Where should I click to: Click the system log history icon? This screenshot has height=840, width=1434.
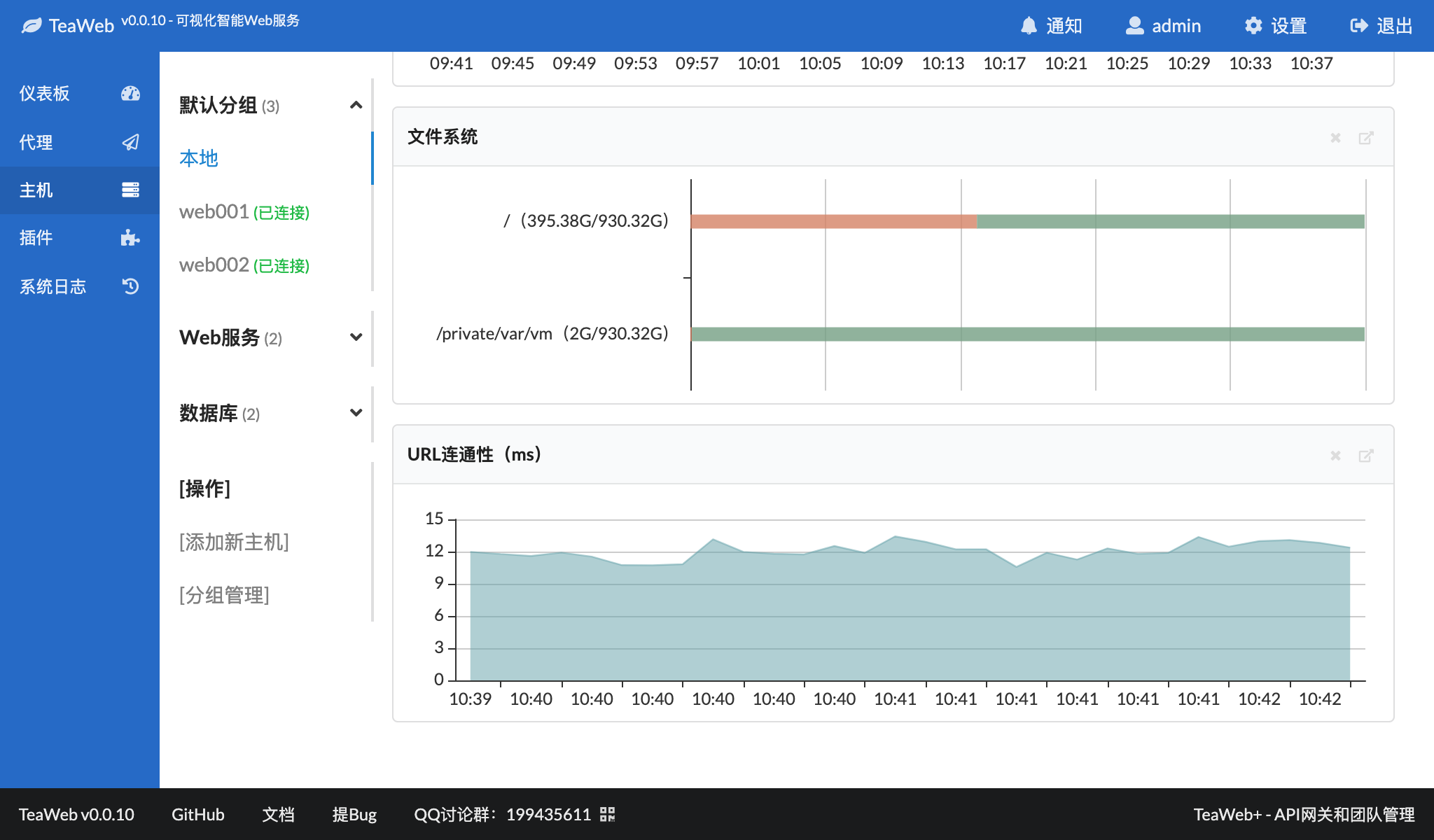click(130, 286)
